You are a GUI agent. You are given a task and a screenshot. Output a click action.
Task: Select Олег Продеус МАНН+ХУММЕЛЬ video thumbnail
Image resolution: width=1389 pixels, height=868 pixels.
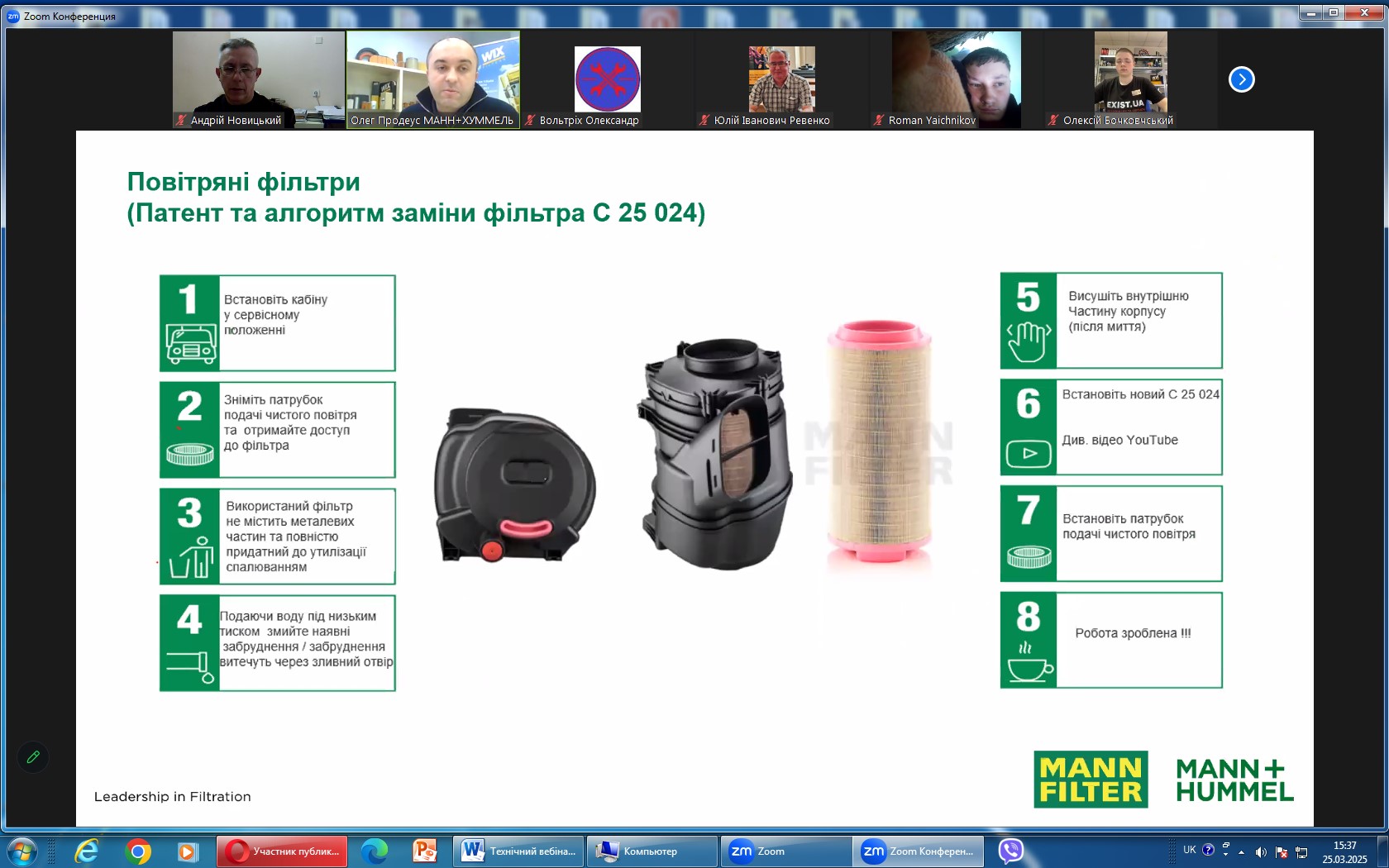tap(432, 79)
